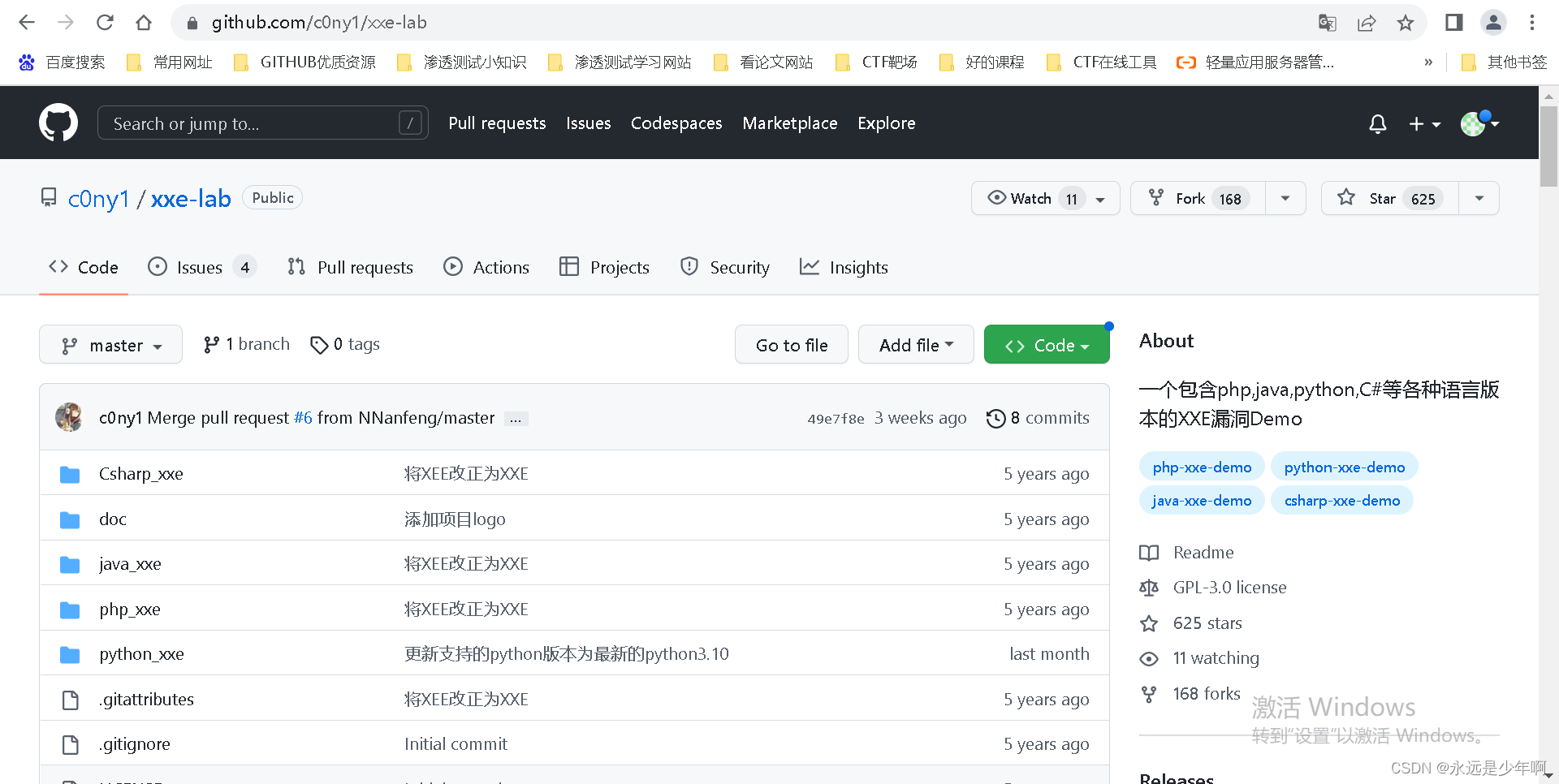View the 1 branch link
Screen dimensions: 1559x784
point(246,345)
